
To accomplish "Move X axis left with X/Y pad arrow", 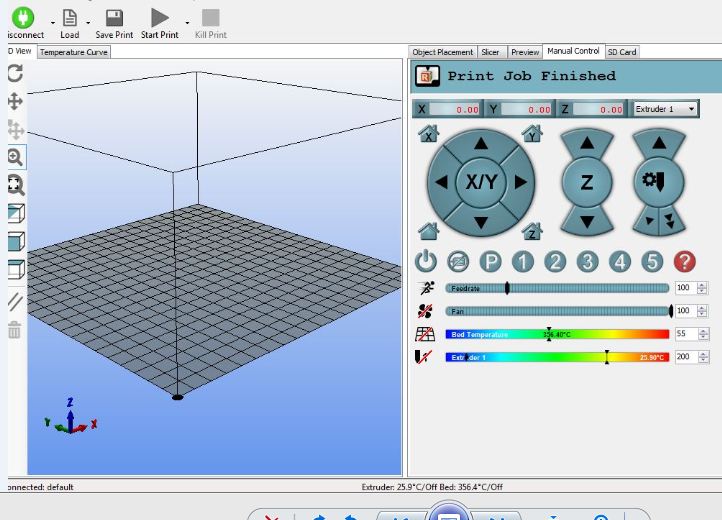I will [441, 182].
